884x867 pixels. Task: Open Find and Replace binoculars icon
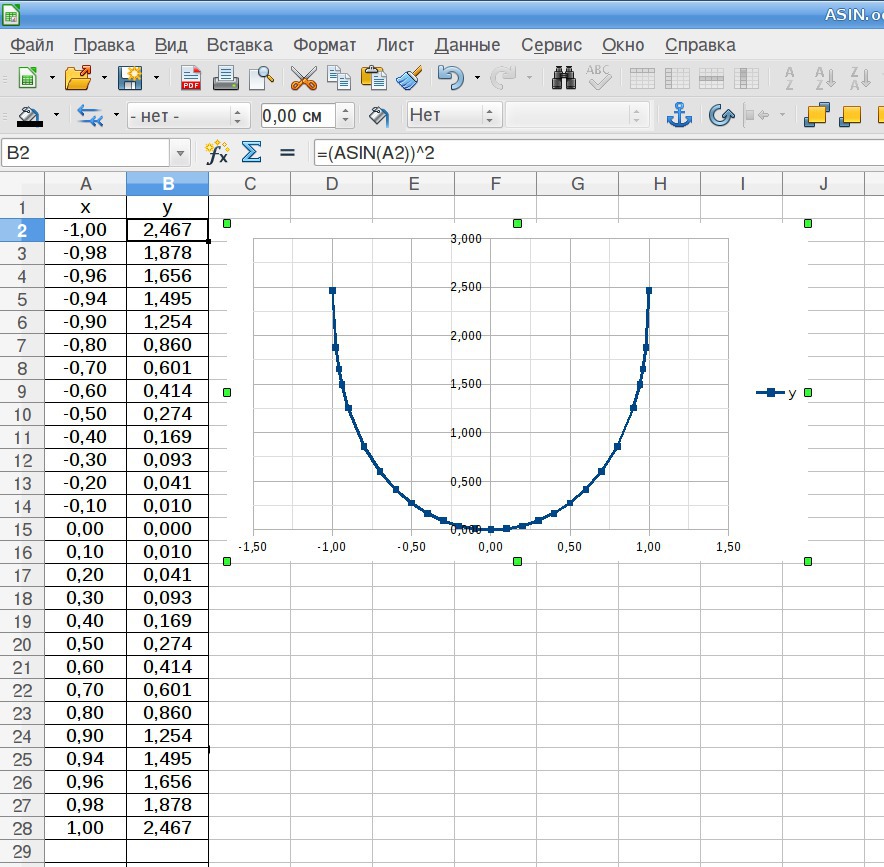point(563,78)
